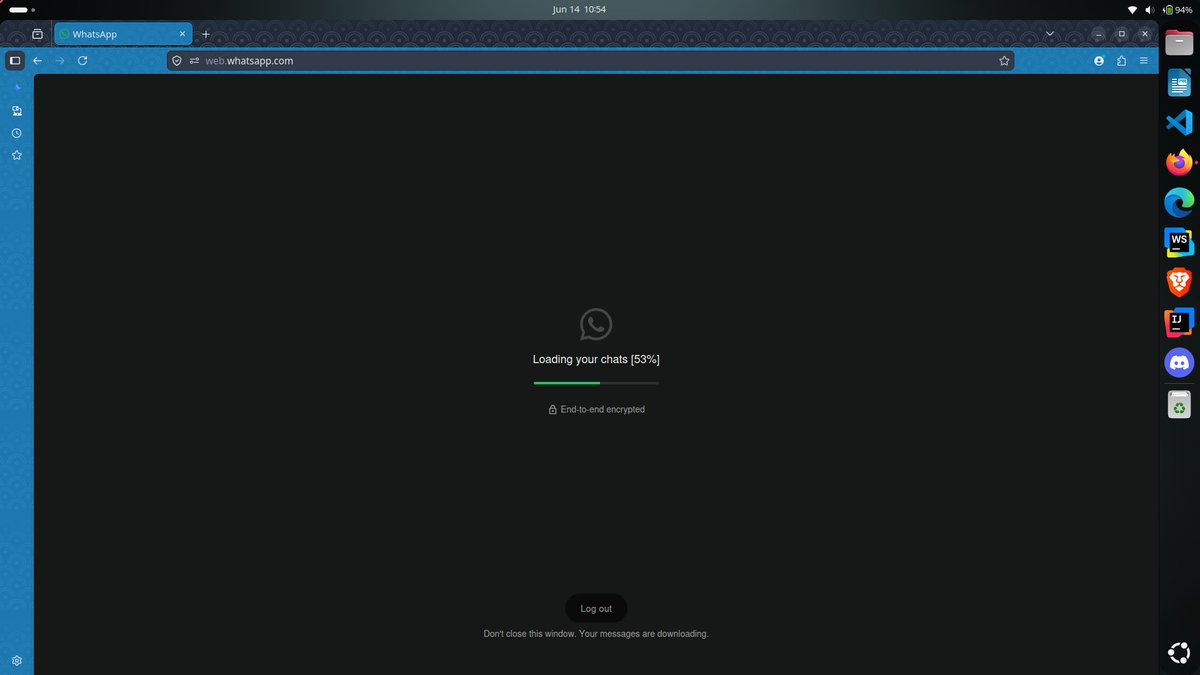This screenshot has width=1200, height=675.
Task: Bookmark this page with the star
Action: pyautogui.click(x=1003, y=61)
